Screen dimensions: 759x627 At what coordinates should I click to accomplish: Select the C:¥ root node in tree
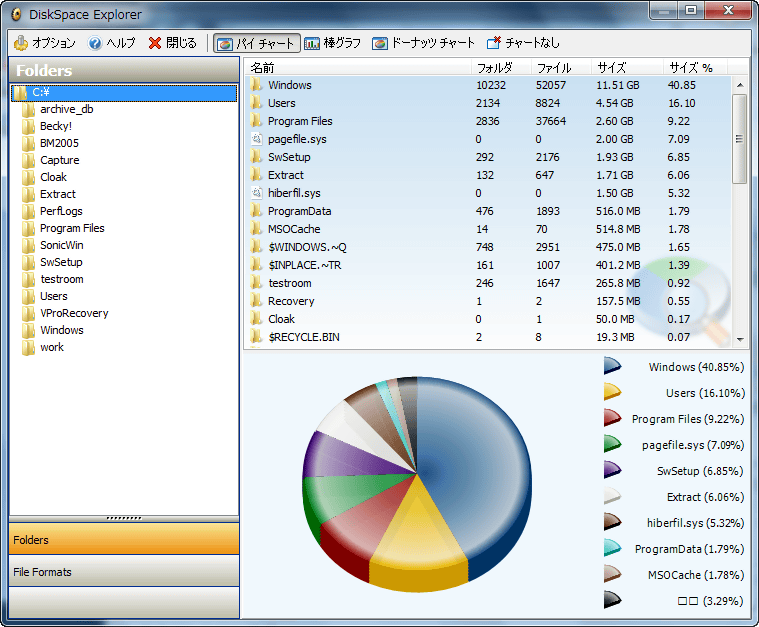(x=40, y=93)
